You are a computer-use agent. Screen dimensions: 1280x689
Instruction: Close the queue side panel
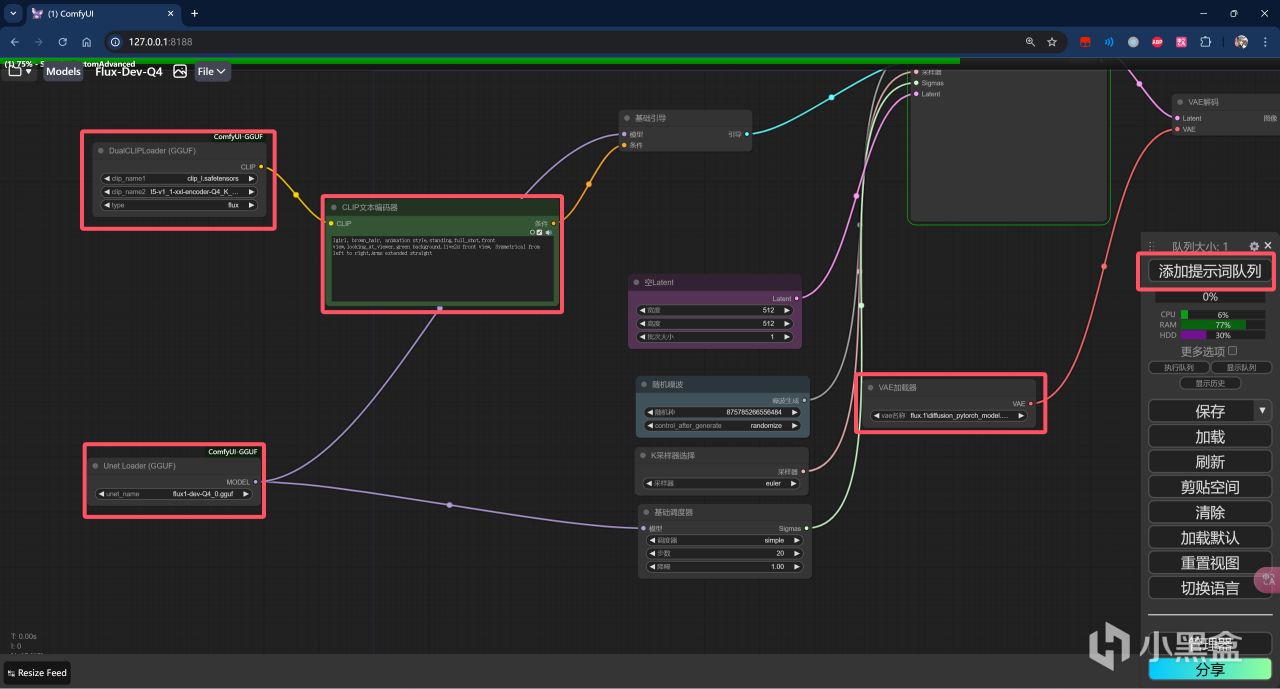coord(1268,246)
